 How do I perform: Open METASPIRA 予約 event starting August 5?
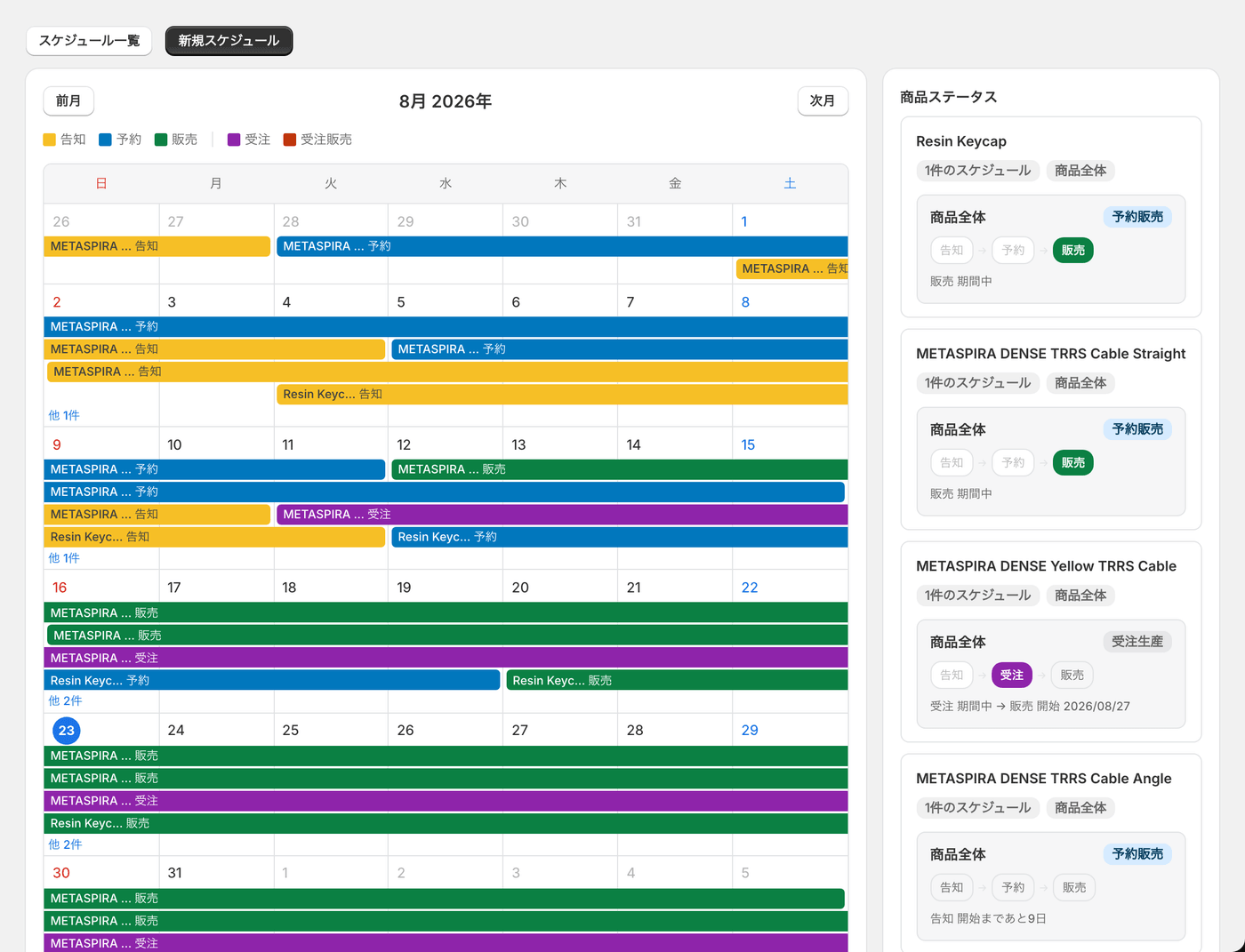pos(620,349)
